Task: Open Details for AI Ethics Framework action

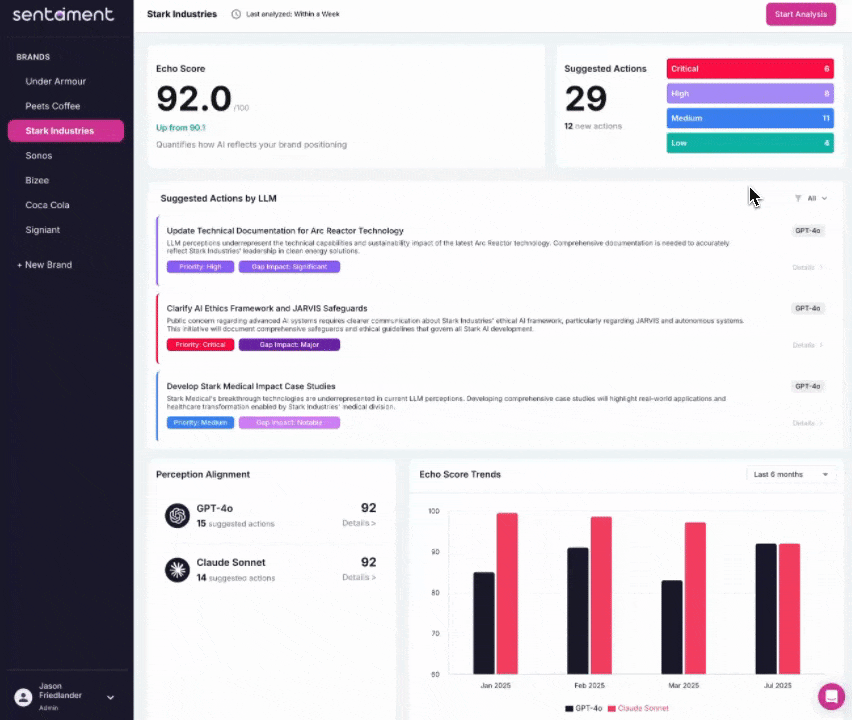Action: click(807, 345)
